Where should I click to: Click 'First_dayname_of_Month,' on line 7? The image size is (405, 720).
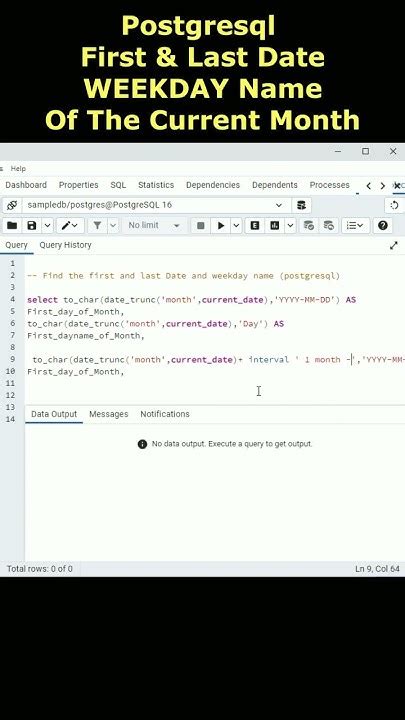pos(86,336)
